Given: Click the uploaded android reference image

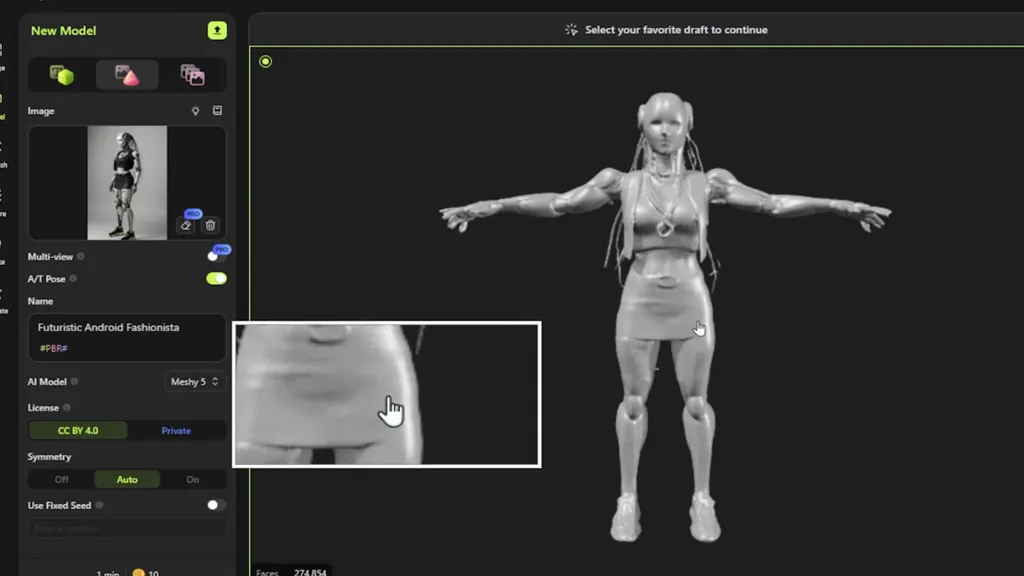Looking at the screenshot, I should pos(127,183).
